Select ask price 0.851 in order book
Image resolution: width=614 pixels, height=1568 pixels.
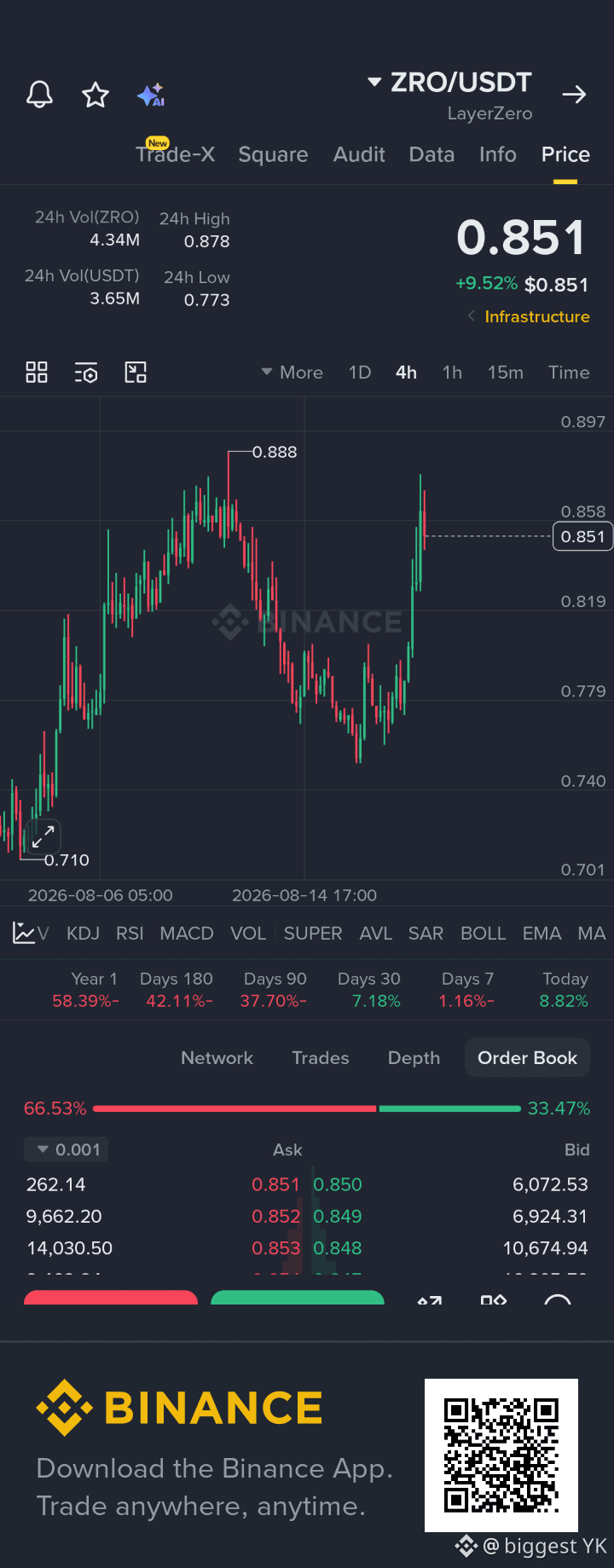point(275,1184)
